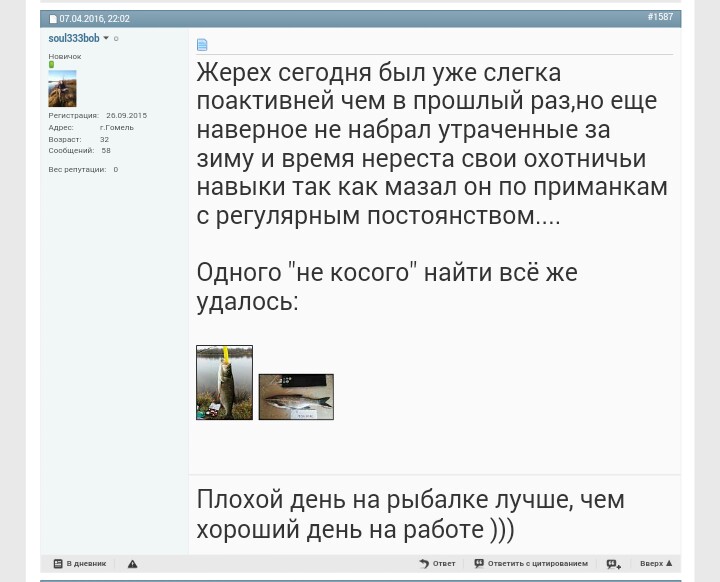Click "Ответить с цитированием" quote reply
720x582 pixels.
537,564
